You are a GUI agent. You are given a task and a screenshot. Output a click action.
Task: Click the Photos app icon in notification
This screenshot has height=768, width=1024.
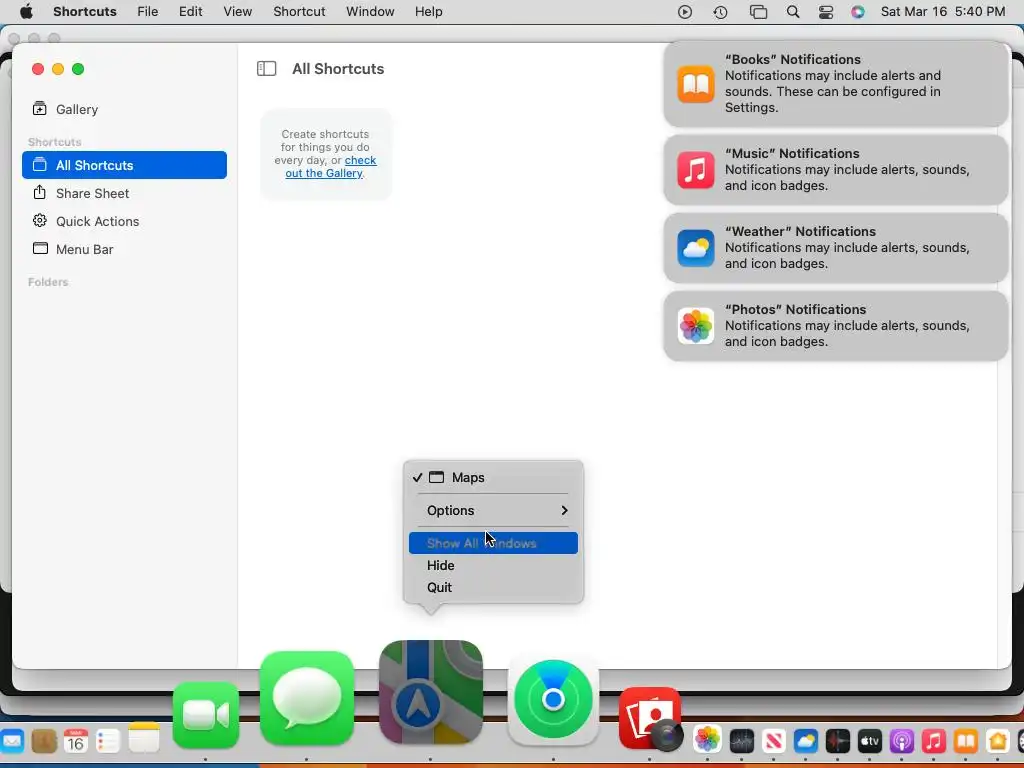(696, 326)
